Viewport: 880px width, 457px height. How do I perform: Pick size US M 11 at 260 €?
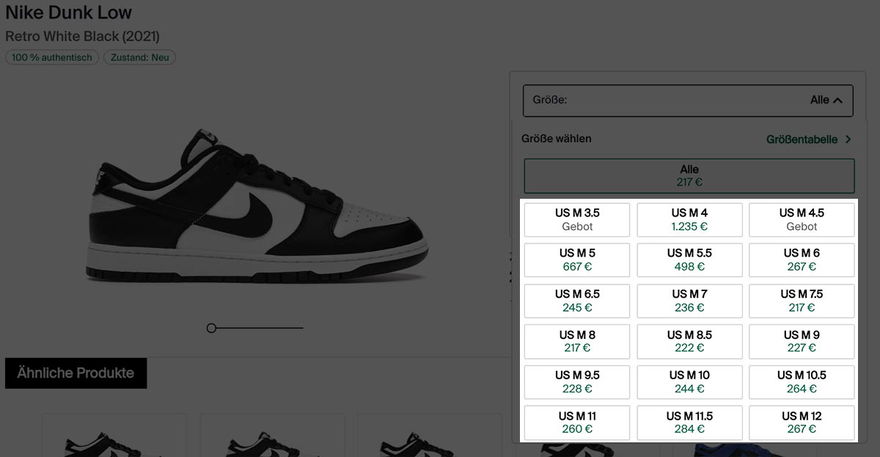coord(577,423)
